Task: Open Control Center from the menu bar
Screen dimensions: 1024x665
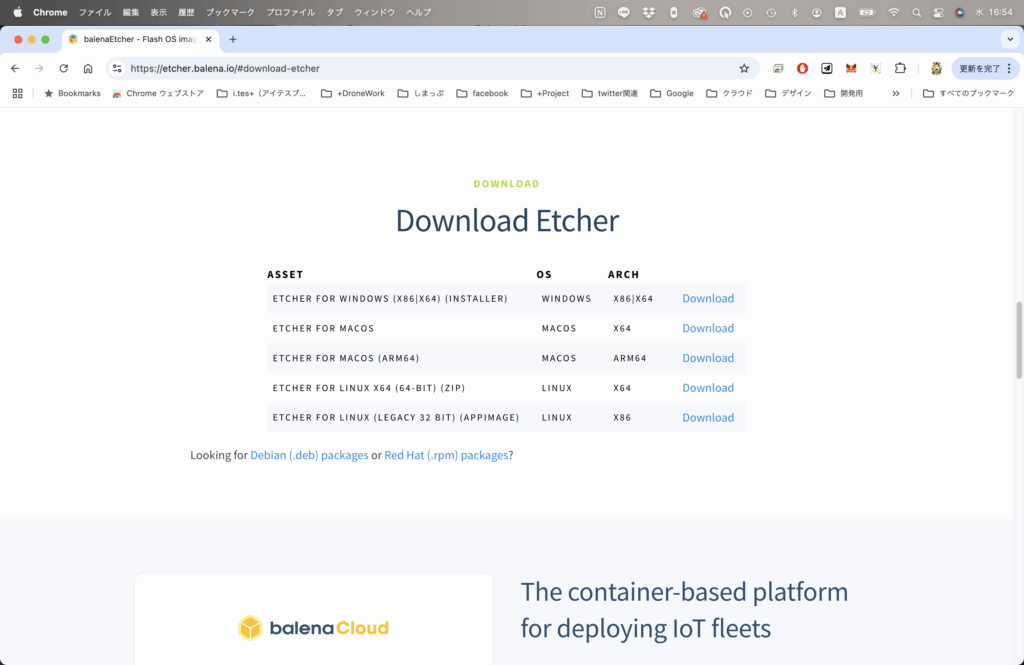Action: [x=938, y=12]
